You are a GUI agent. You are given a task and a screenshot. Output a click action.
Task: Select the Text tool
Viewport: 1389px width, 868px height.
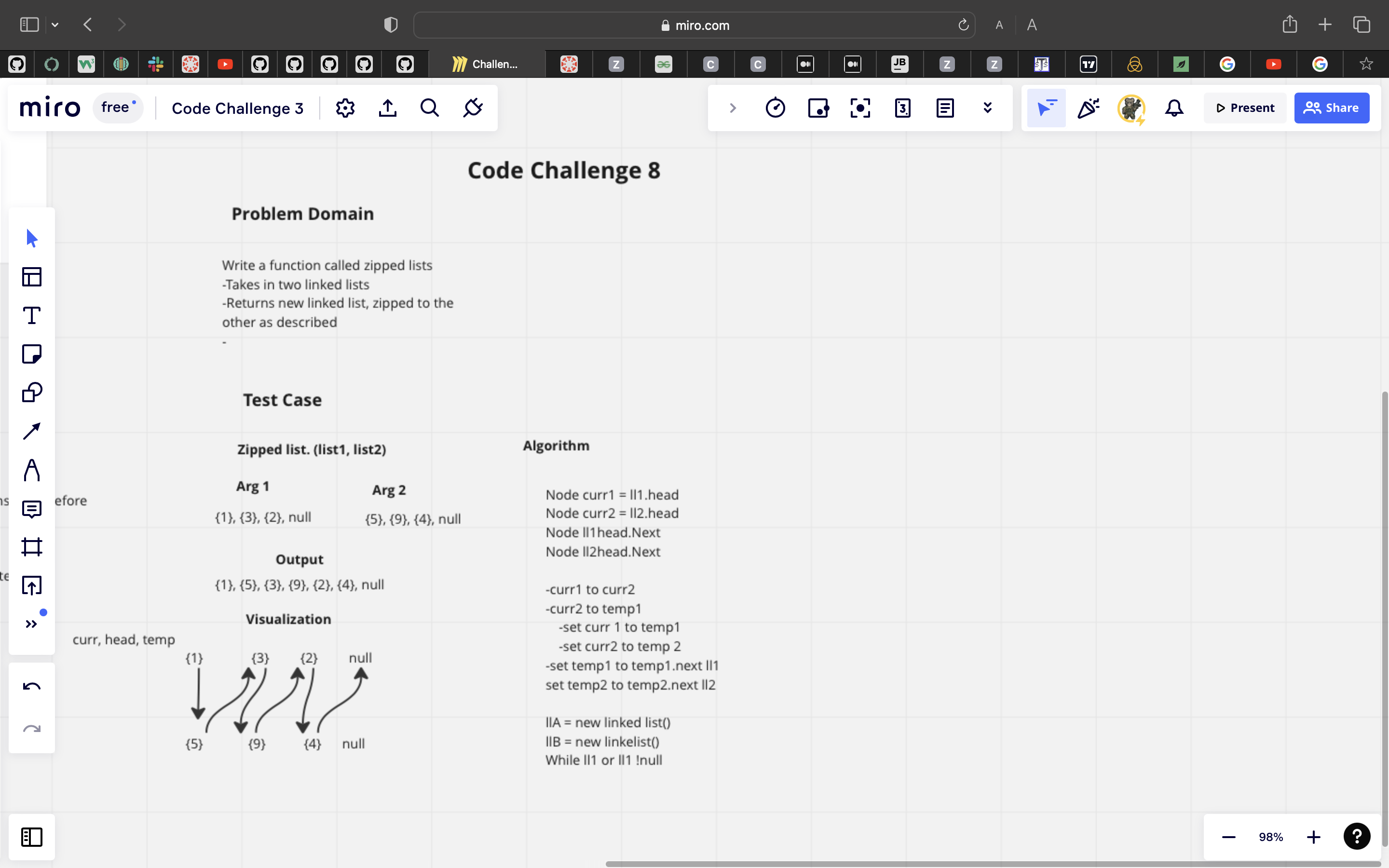[31, 315]
